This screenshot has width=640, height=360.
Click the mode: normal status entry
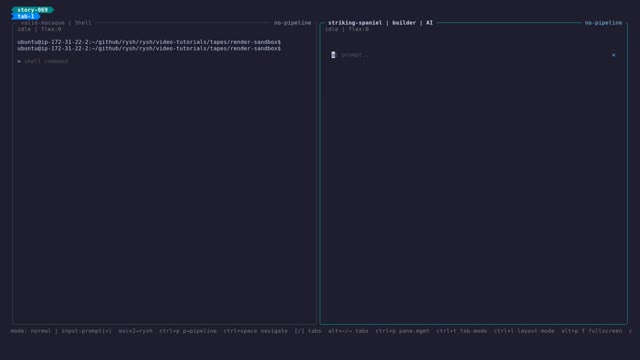(x=31, y=331)
